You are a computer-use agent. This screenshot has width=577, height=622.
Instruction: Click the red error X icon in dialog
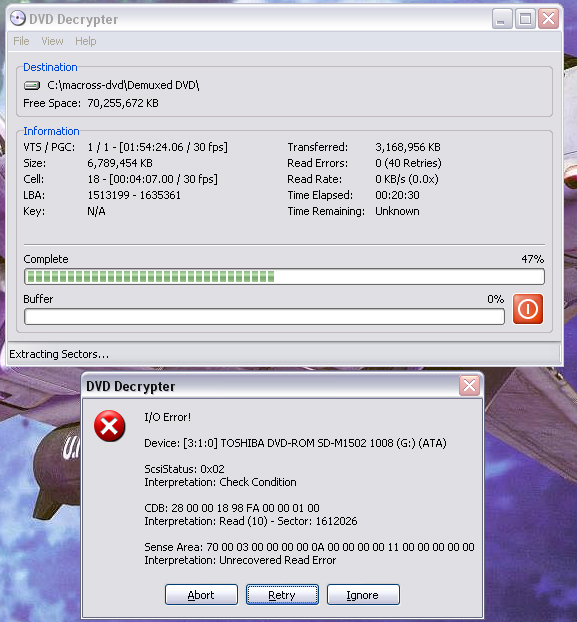coord(109,426)
